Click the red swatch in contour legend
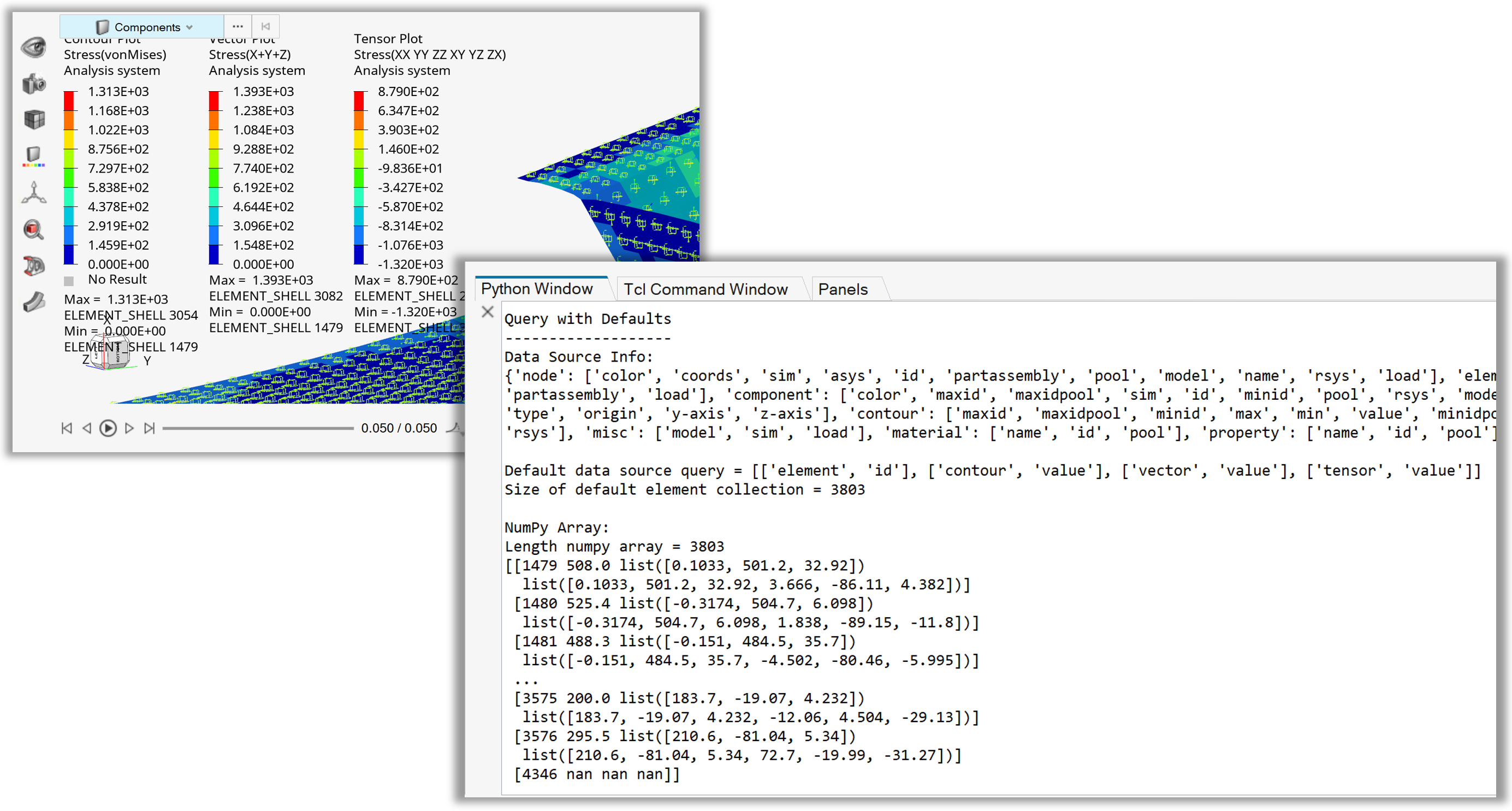This screenshot has height=811, width=1512. [69, 100]
